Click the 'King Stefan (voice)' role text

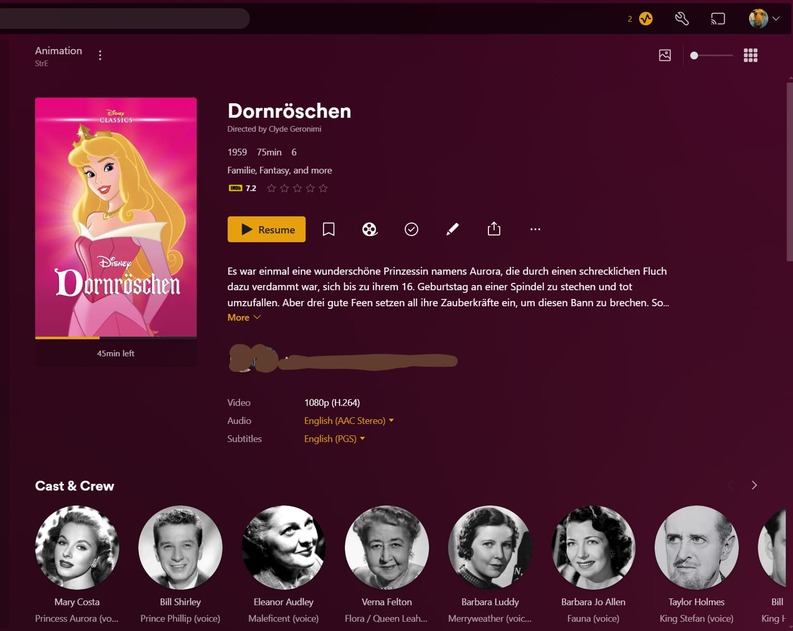[x=696, y=618]
